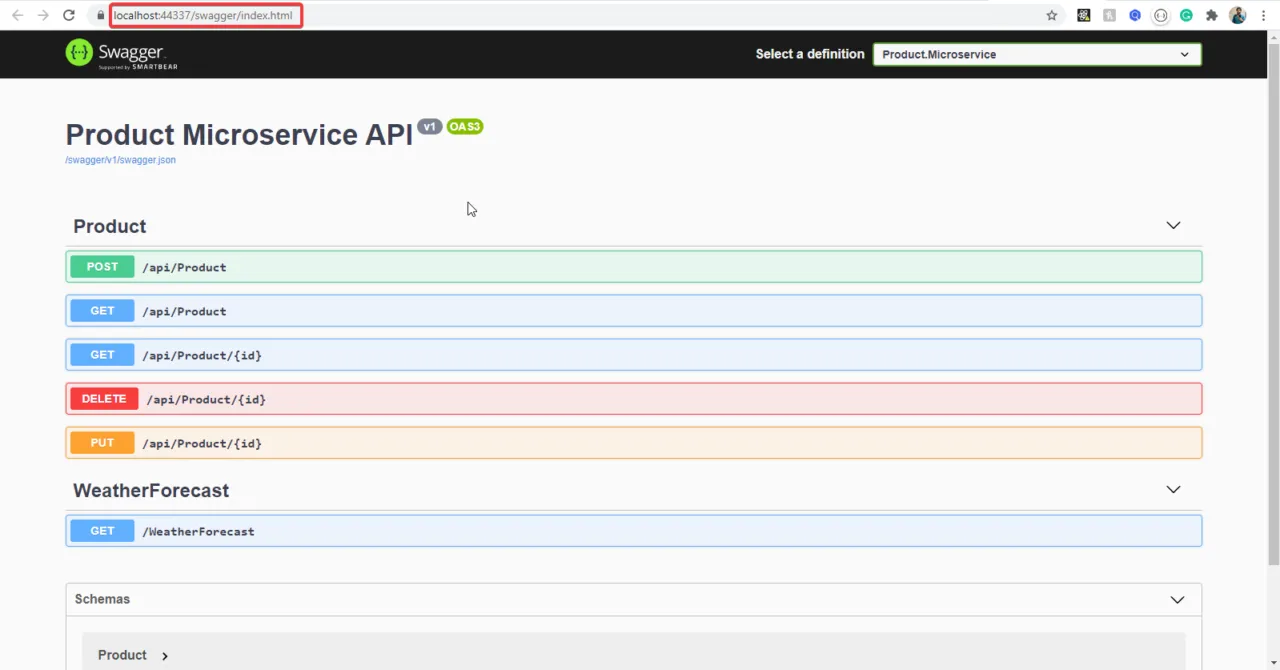Click the browser forward arrow
The image size is (1280, 670).
[43, 15]
